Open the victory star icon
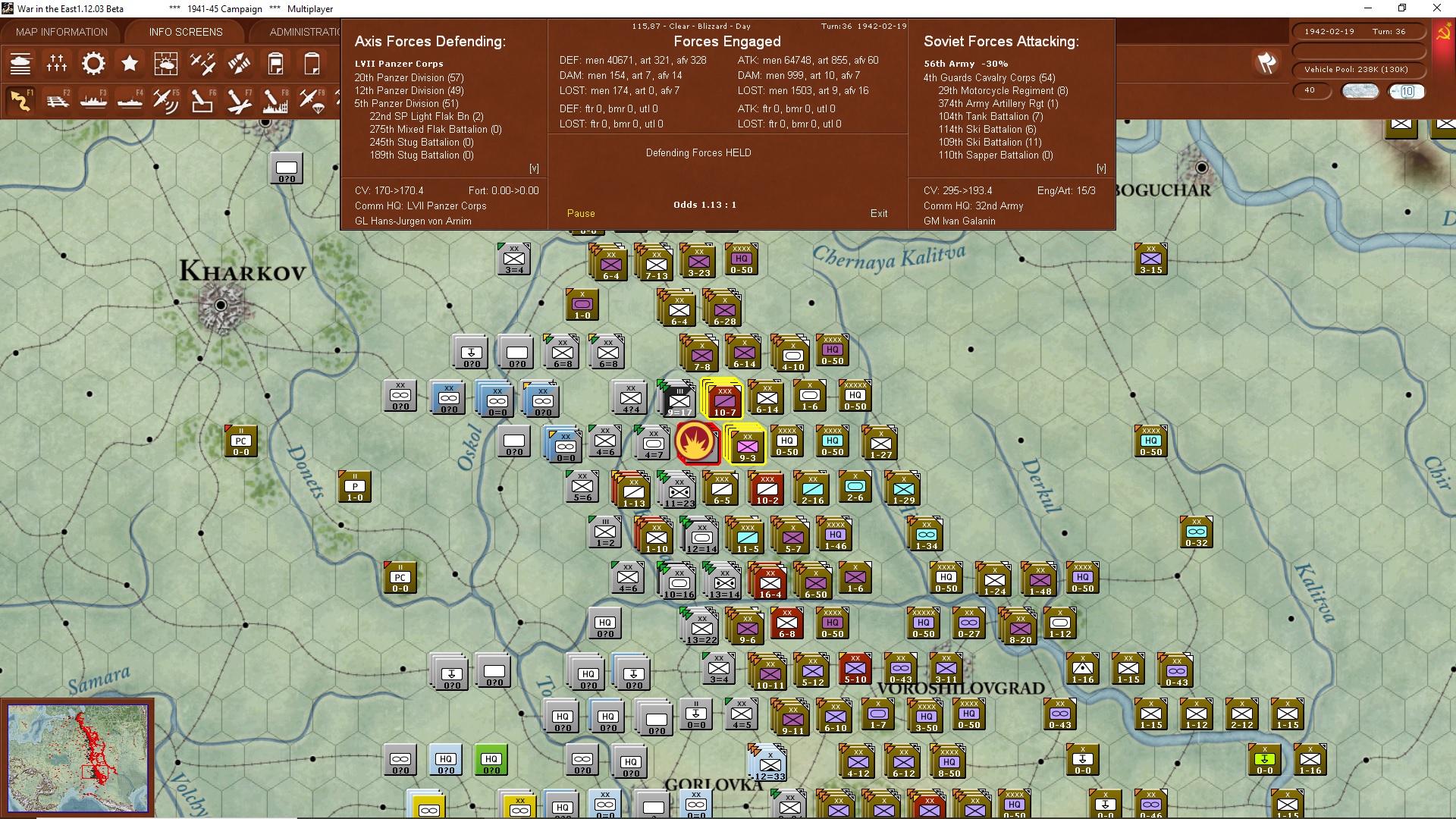The image size is (1456, 819). click(x=130, y=64)
